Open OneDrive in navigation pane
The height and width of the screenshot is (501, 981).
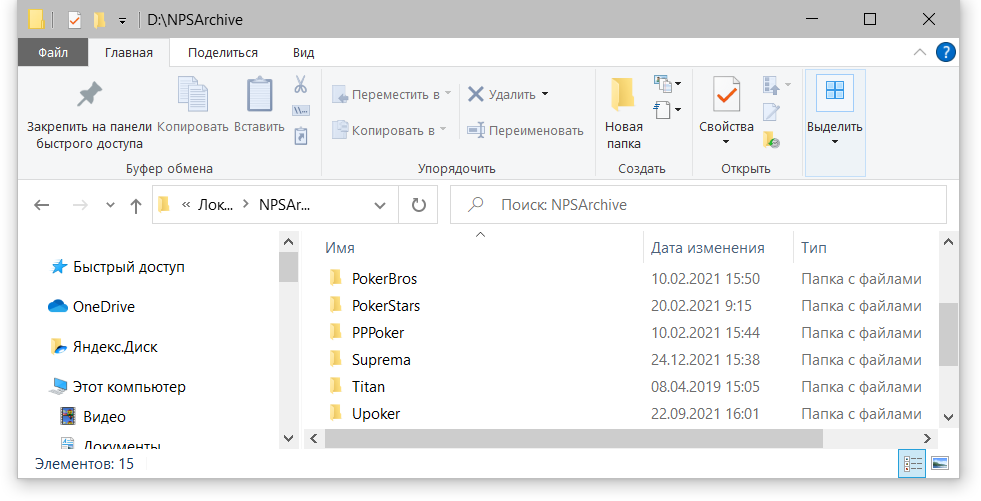[103, 306]
